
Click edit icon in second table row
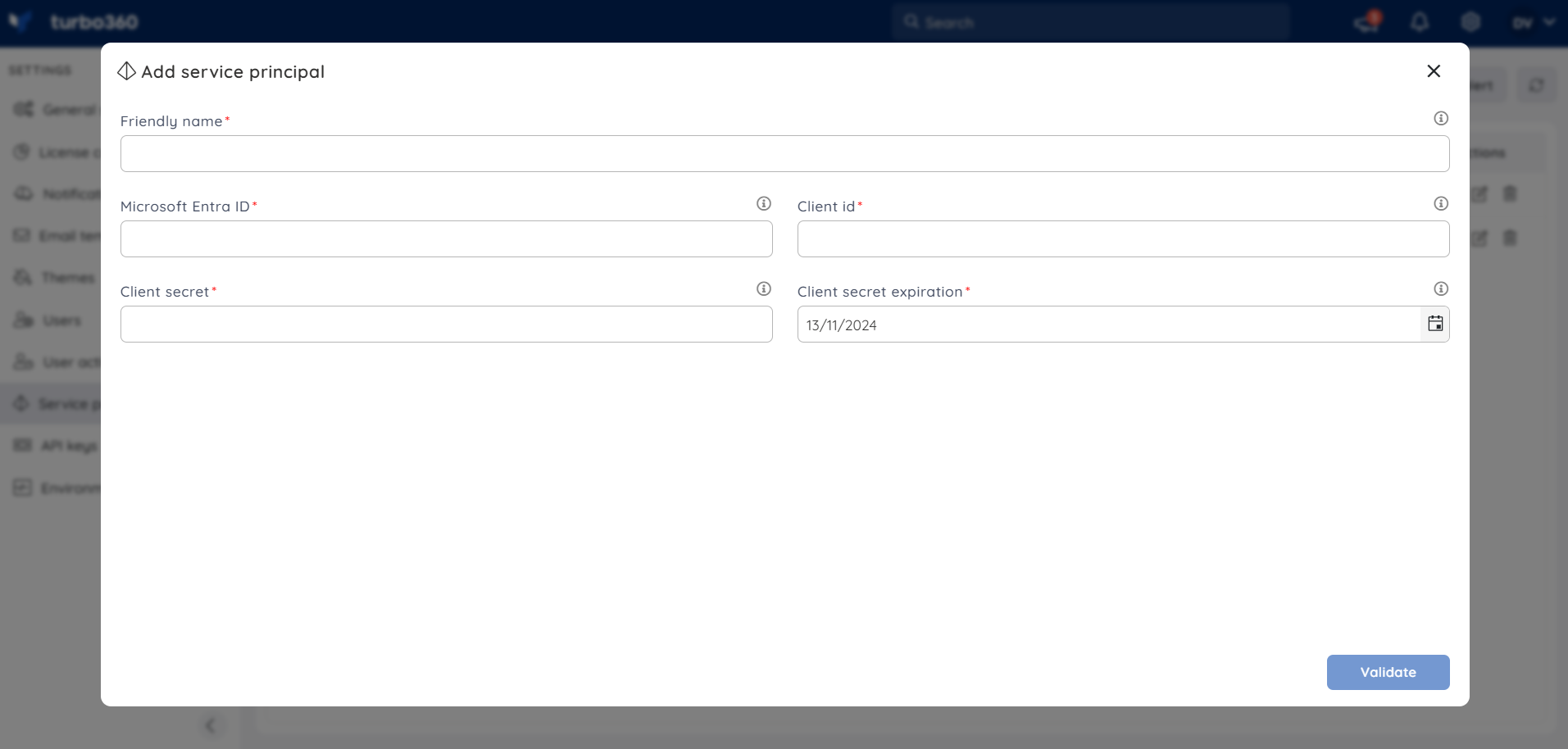[1479, 238]
